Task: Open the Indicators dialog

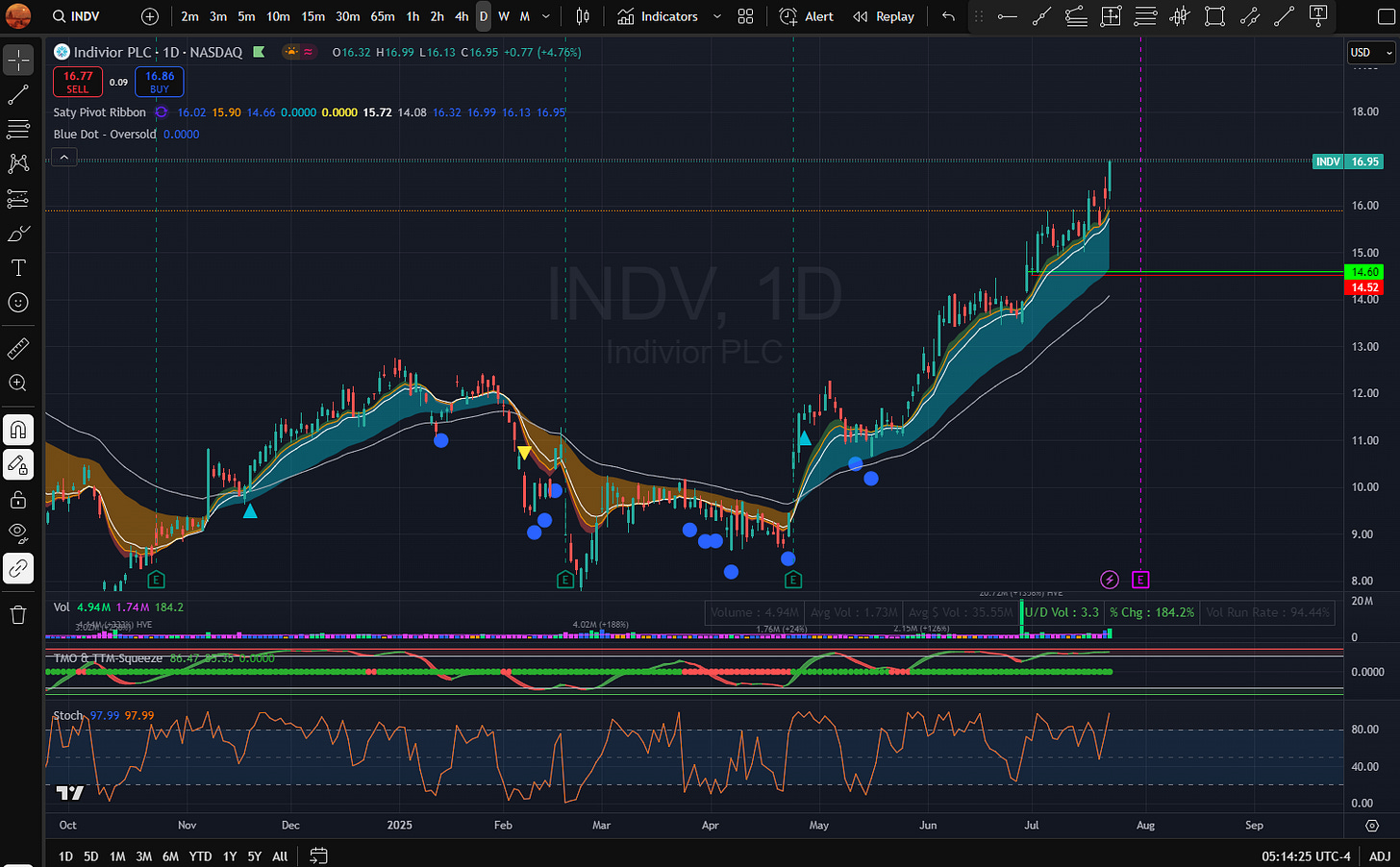Action: click(659, 16)
